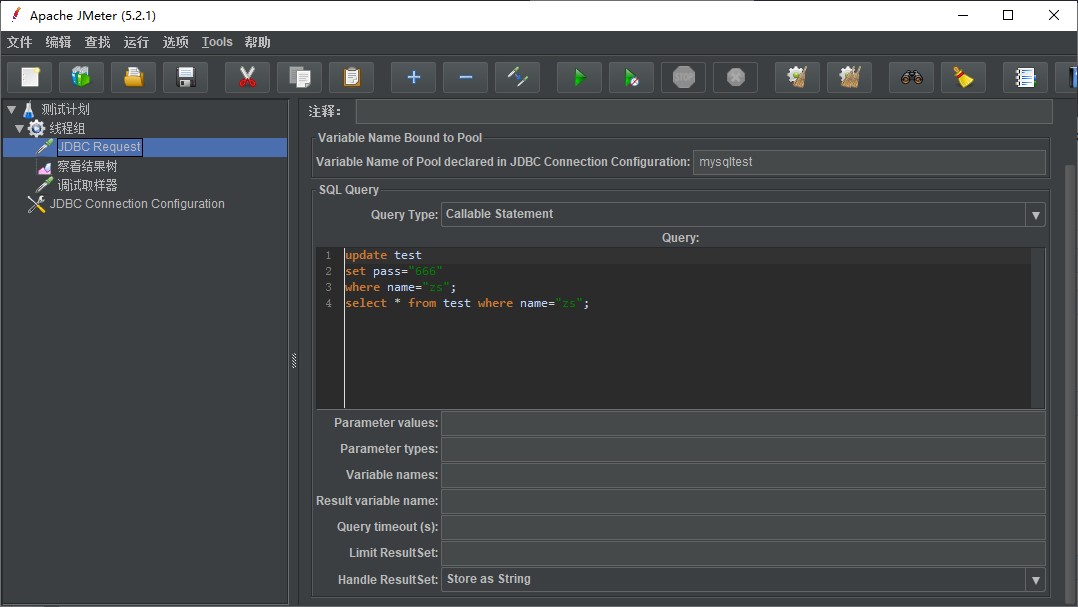
Task: Select 察看结果树 in the tree
Action: tap(87, 166)
